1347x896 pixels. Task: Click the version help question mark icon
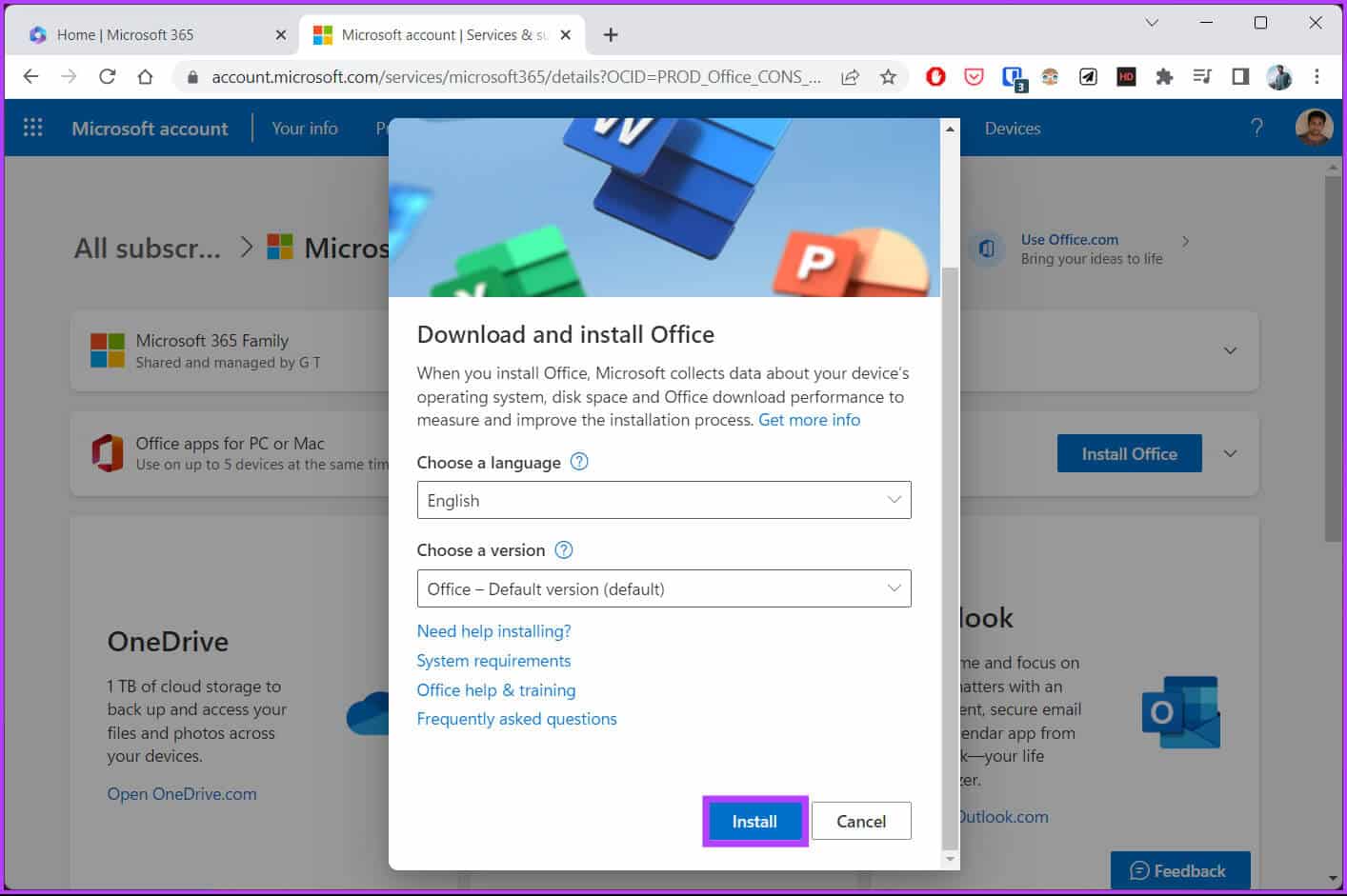coord(564,549)
